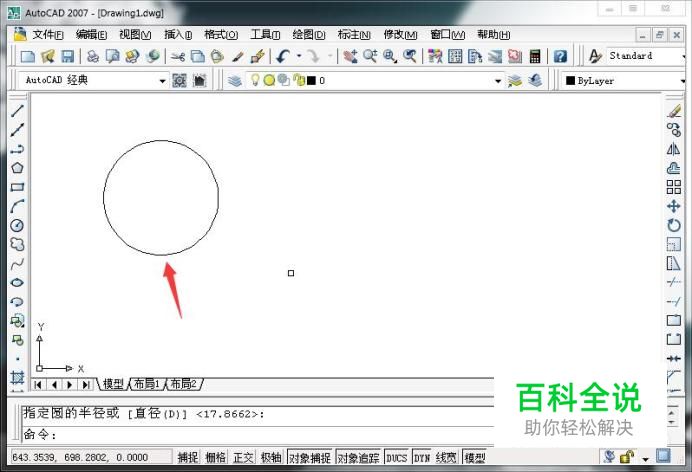Select the Ellipse Arc tool
This screenshot has height=472, width=692.
point(17,302)
